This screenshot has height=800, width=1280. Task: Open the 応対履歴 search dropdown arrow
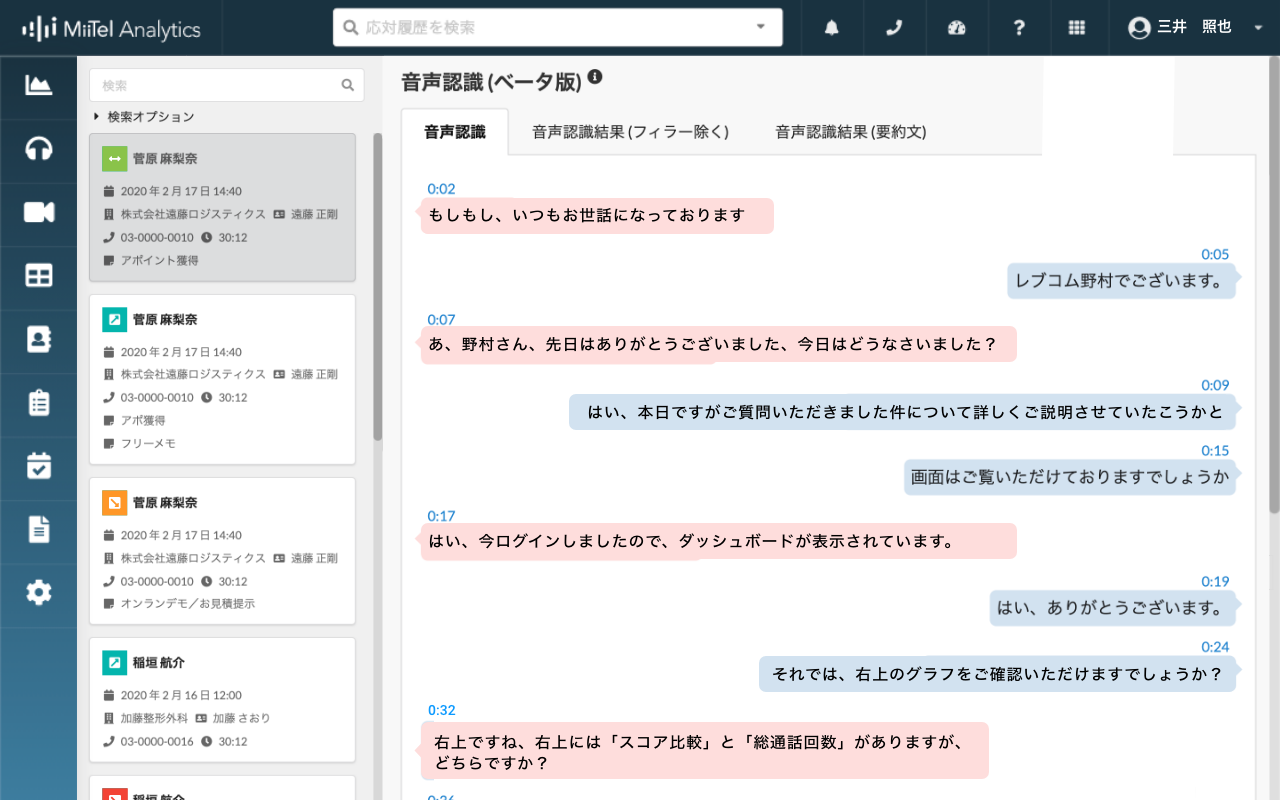click(760, 27)
